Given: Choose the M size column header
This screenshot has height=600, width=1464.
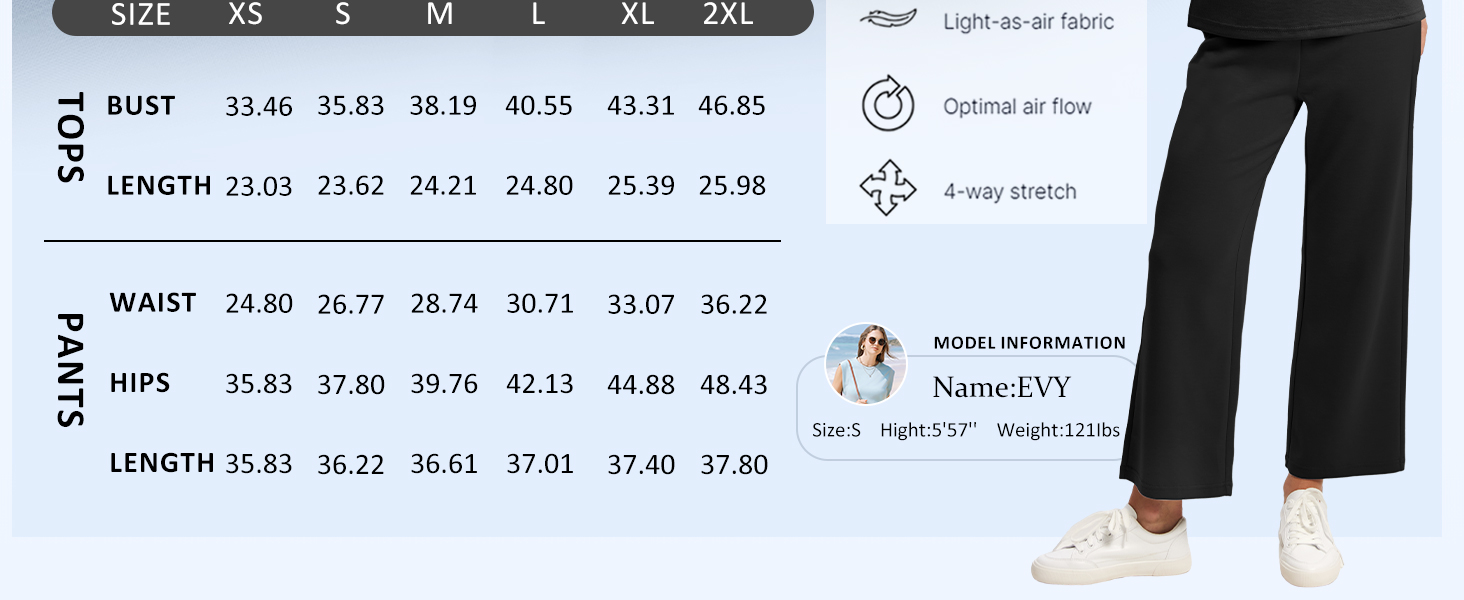Looking at the screenshot, I should [x=440, y=15].
